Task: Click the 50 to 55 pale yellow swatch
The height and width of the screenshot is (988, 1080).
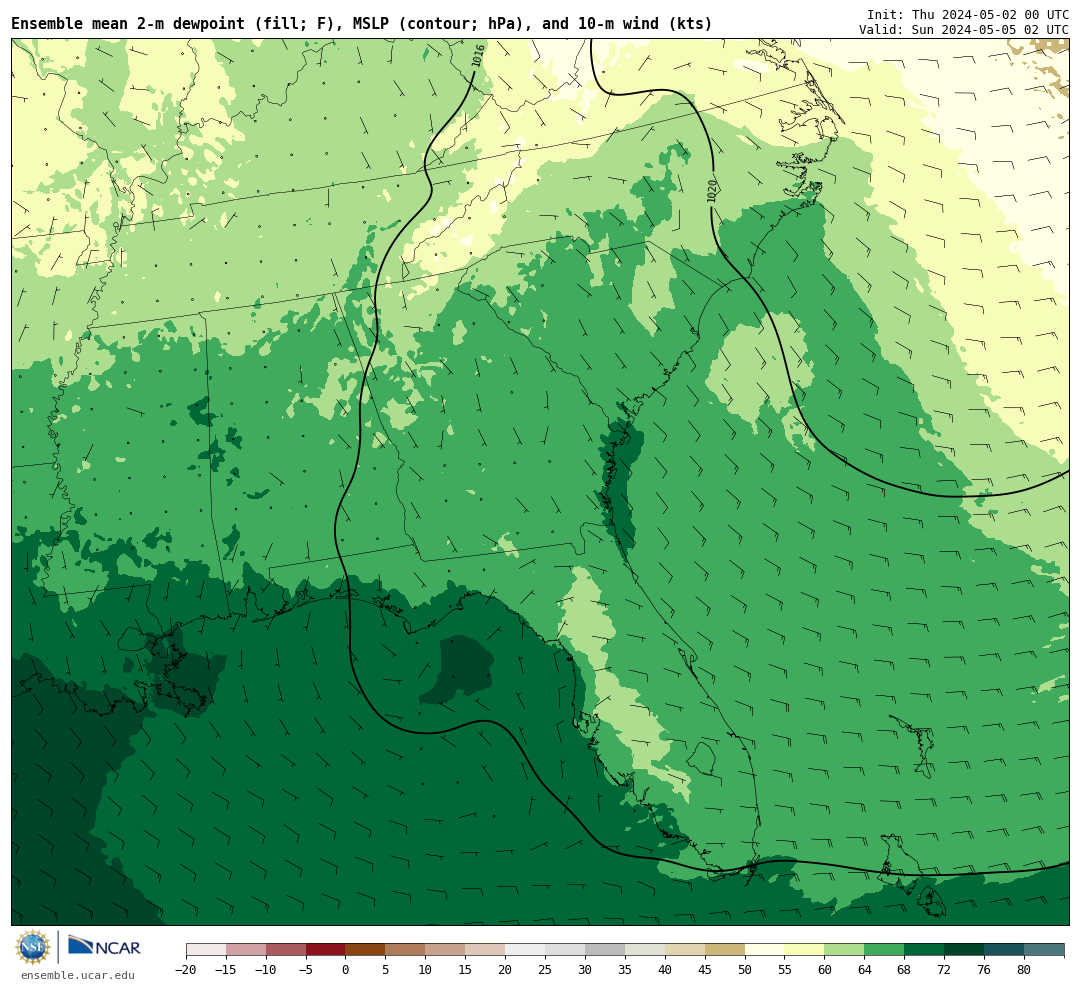Action: (765, 950)
